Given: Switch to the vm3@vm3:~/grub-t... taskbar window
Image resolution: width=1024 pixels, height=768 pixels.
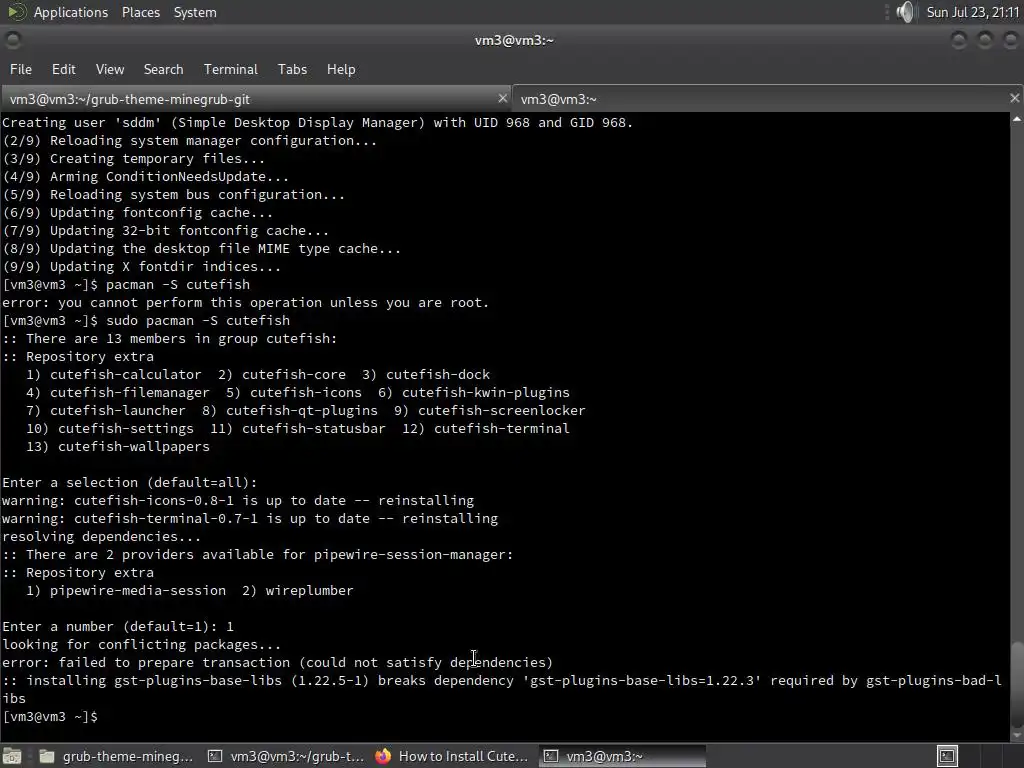Looking at the screenshot, I should pyautogui.click(x=286, y=756).
